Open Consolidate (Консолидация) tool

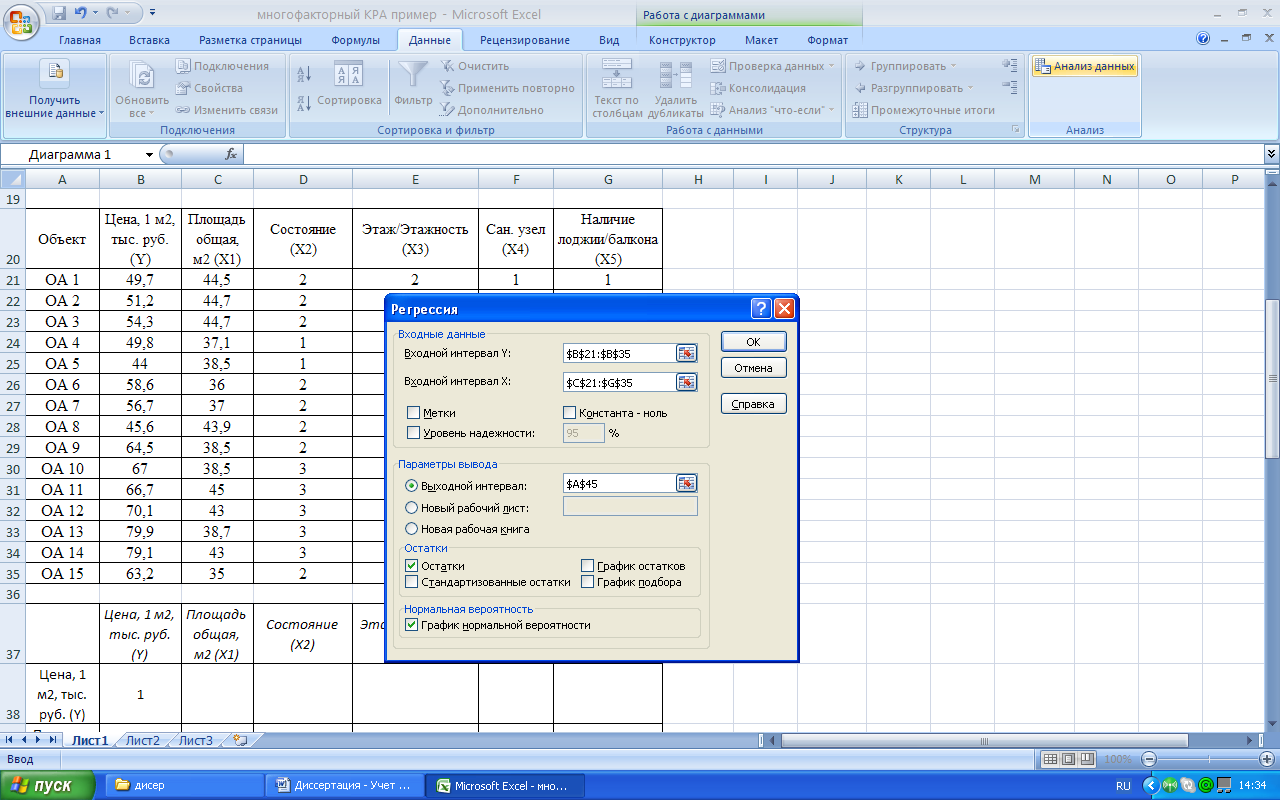(759, 88)
